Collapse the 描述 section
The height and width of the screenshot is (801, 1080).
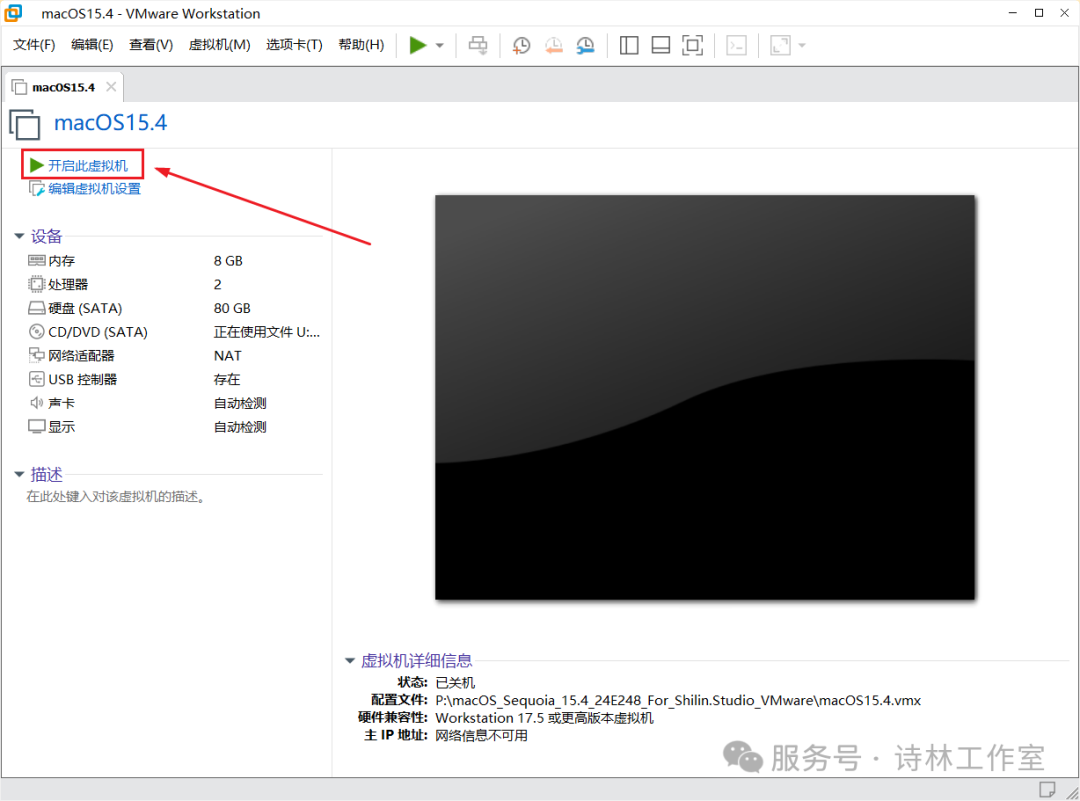(19, 474)
